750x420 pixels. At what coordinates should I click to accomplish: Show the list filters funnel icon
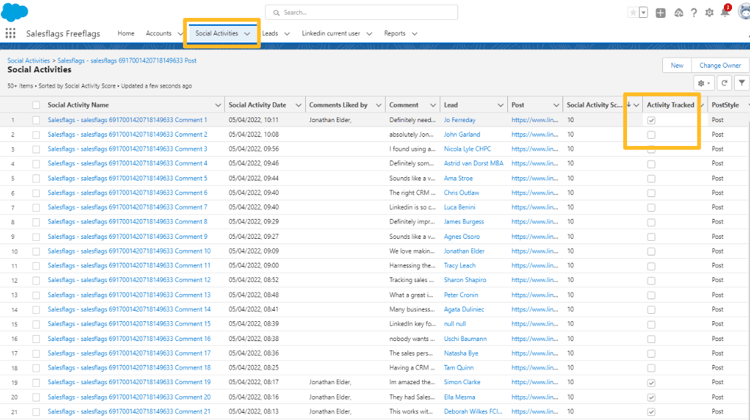click(x=741, y=83)
